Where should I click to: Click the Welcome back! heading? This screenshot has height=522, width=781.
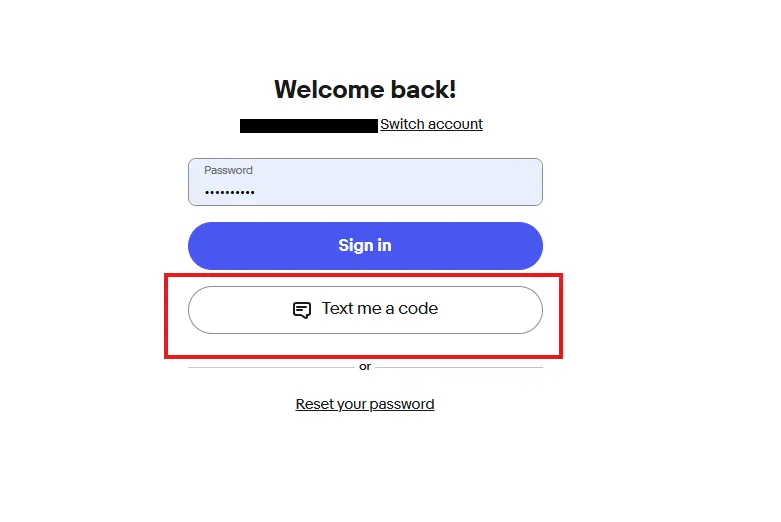coord(365,89)
